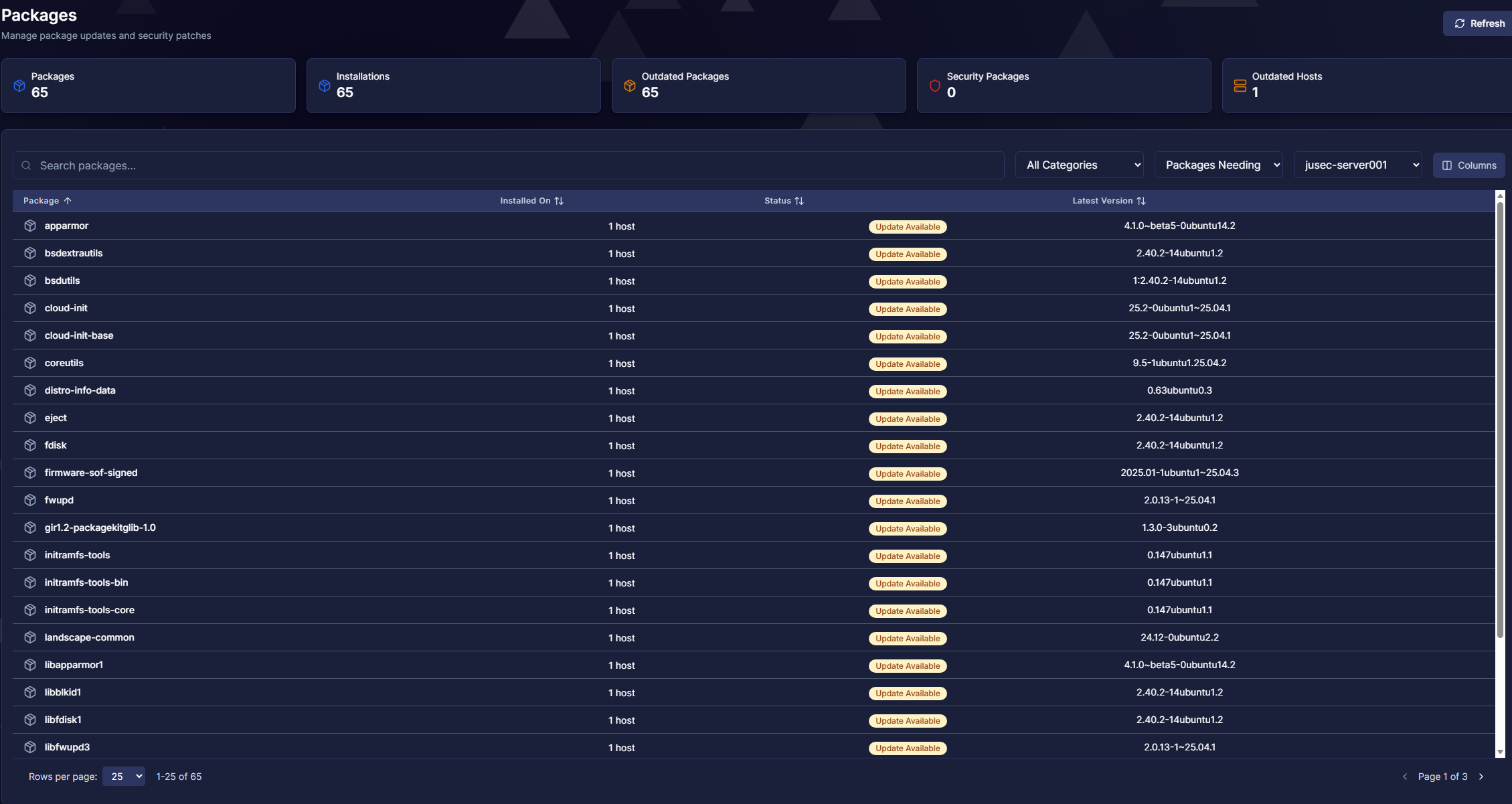
Task: Click the Security Packages shield icon
Action: tap(934, 86)
